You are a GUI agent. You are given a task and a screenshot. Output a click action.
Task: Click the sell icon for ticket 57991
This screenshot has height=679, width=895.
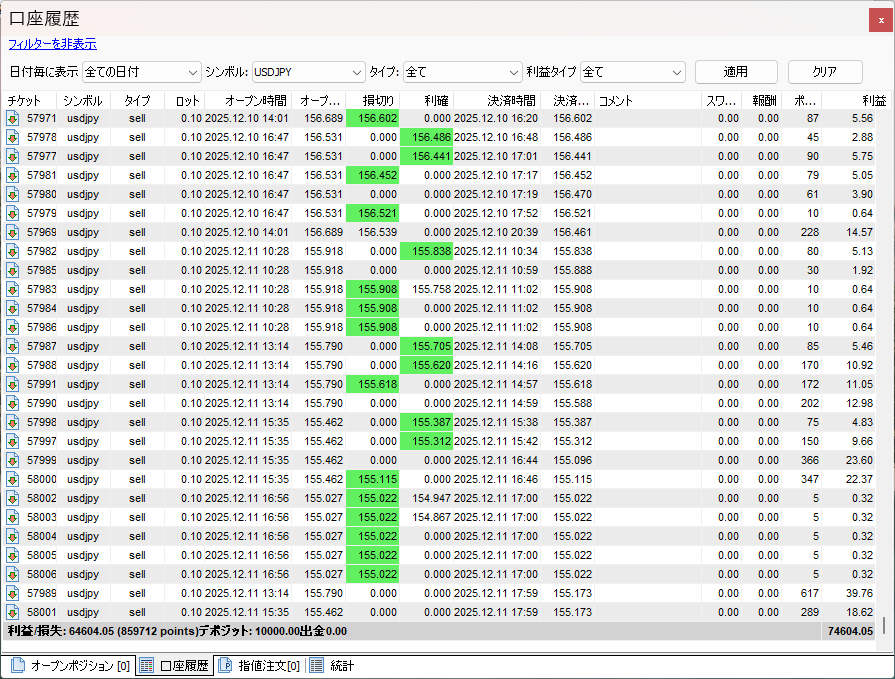point(13,384)
